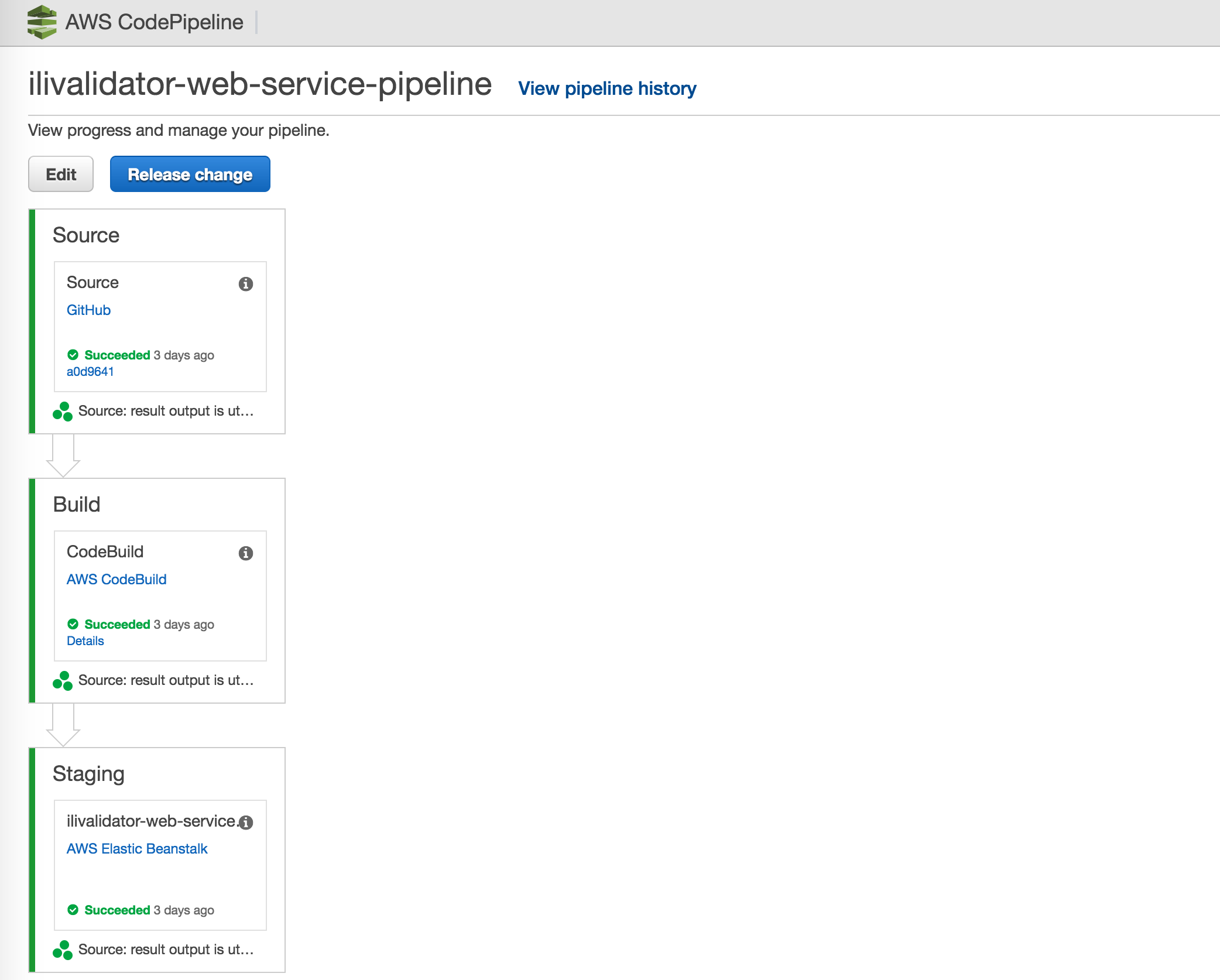Click AWS CodePipeline header title
The width and height of the screenshot is (1220, 980).
154,22
